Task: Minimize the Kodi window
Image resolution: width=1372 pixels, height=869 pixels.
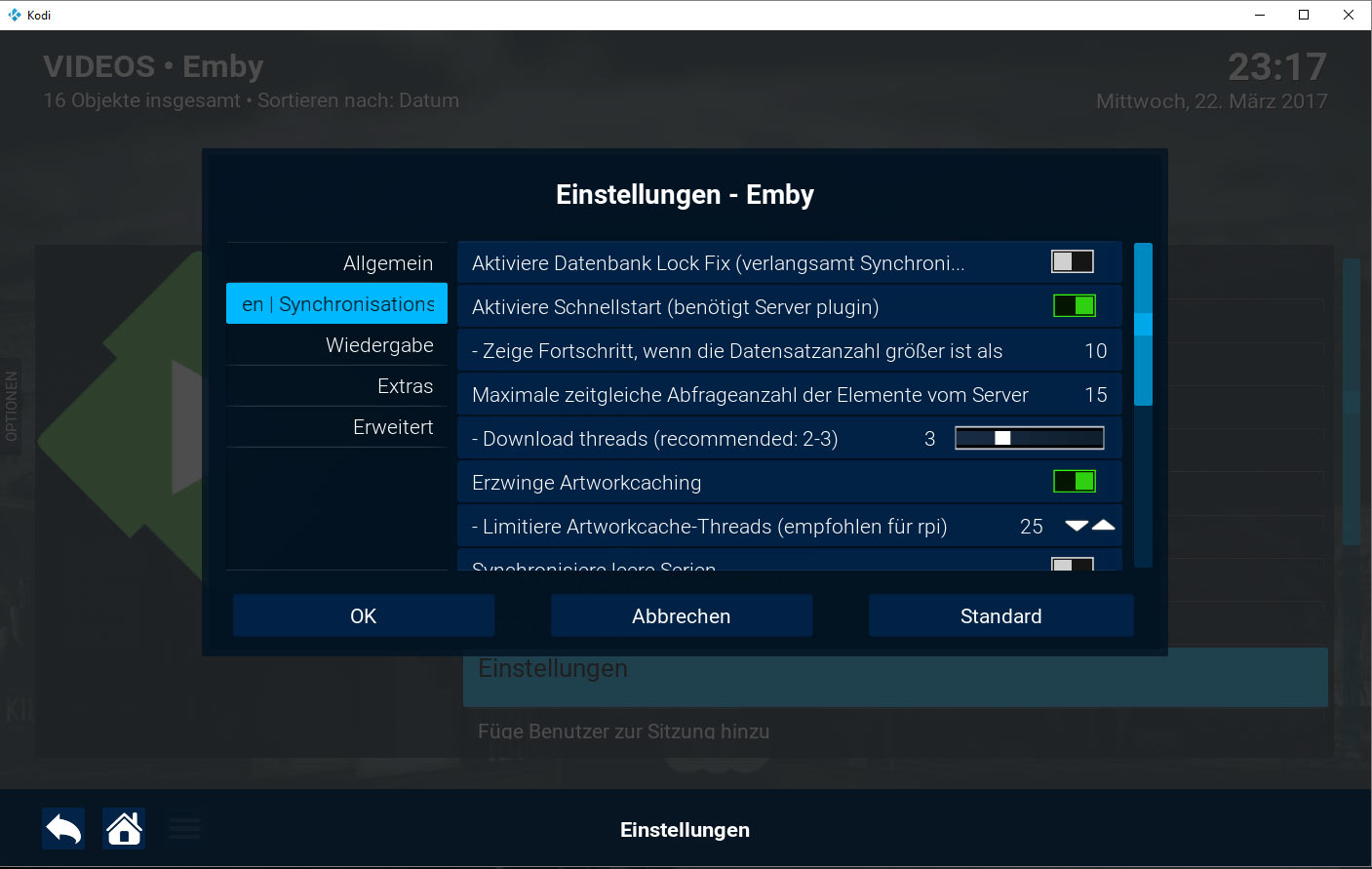Action: 1259,15
